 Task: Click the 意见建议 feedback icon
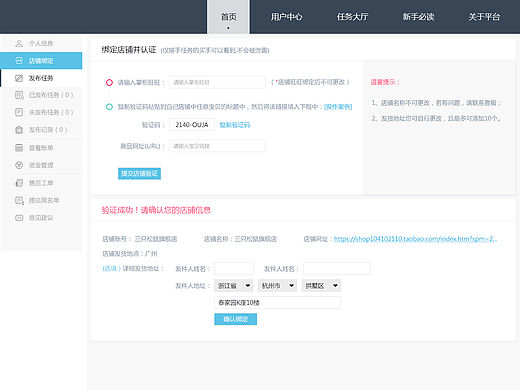point(19,218)
